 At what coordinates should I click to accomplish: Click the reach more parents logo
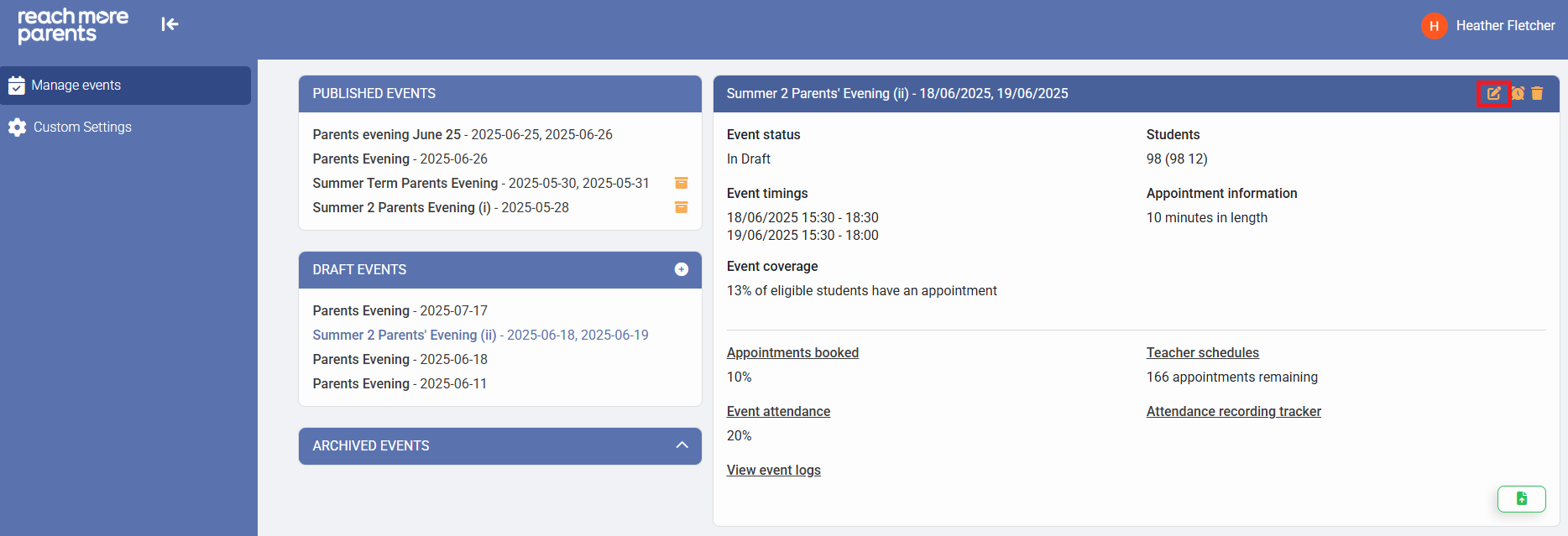pyautogui.click(x=73, y=25)
